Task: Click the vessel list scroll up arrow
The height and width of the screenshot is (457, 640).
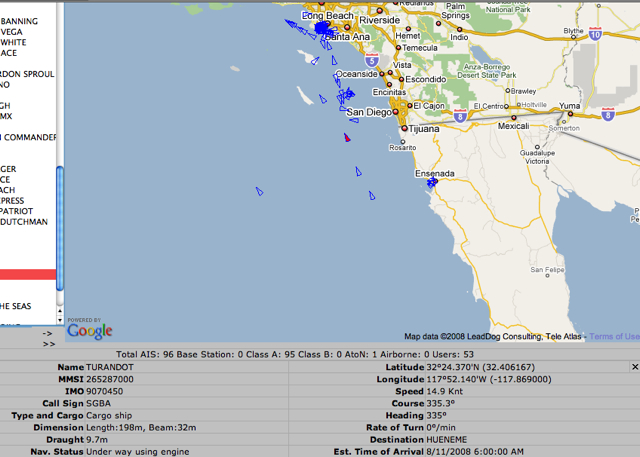Action: click(x=60, y=311)
